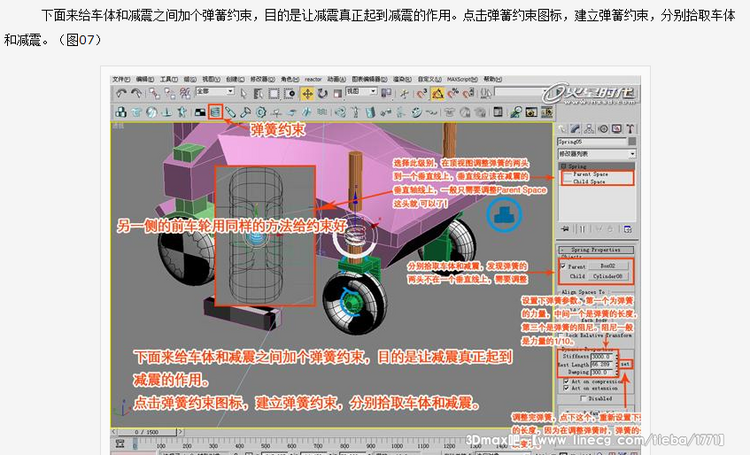Toggle the highlighted Angle Snap icon
This screenshot has width=750, height=455.
point(438,94)
